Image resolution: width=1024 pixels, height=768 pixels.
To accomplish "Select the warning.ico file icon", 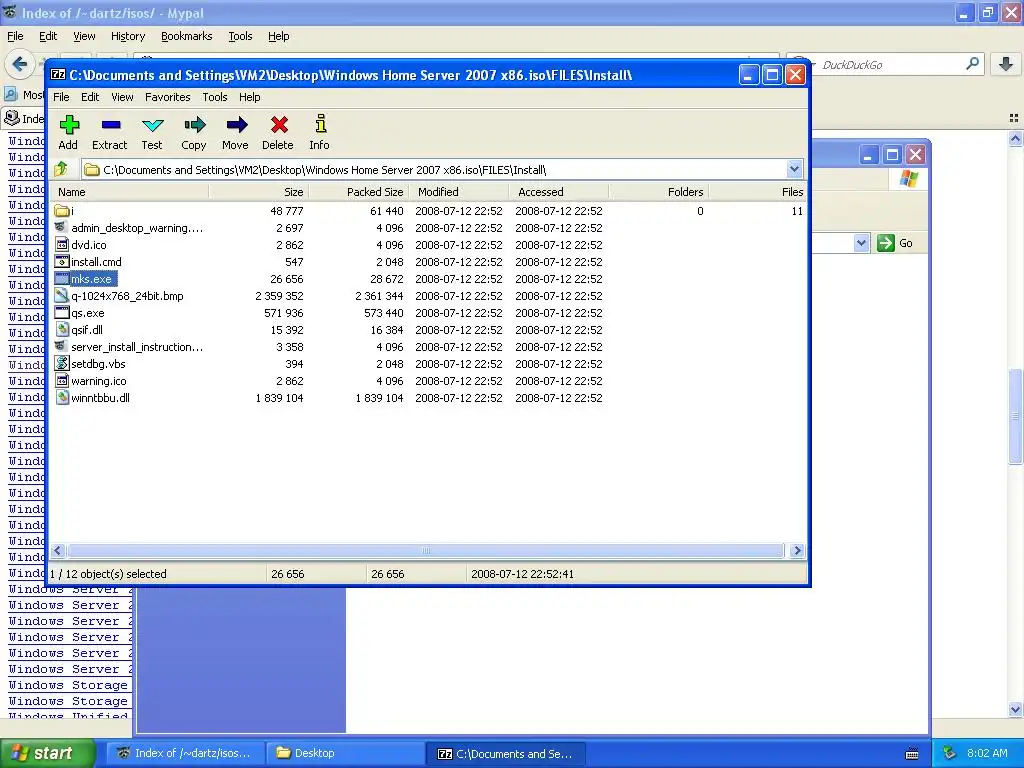I will (x=62, y=381).
